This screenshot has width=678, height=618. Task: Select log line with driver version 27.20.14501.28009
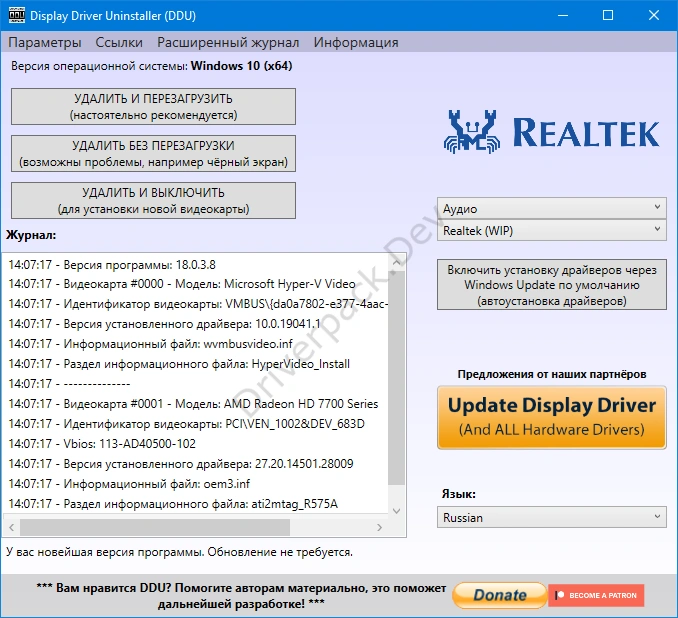[x=181, y=464]
